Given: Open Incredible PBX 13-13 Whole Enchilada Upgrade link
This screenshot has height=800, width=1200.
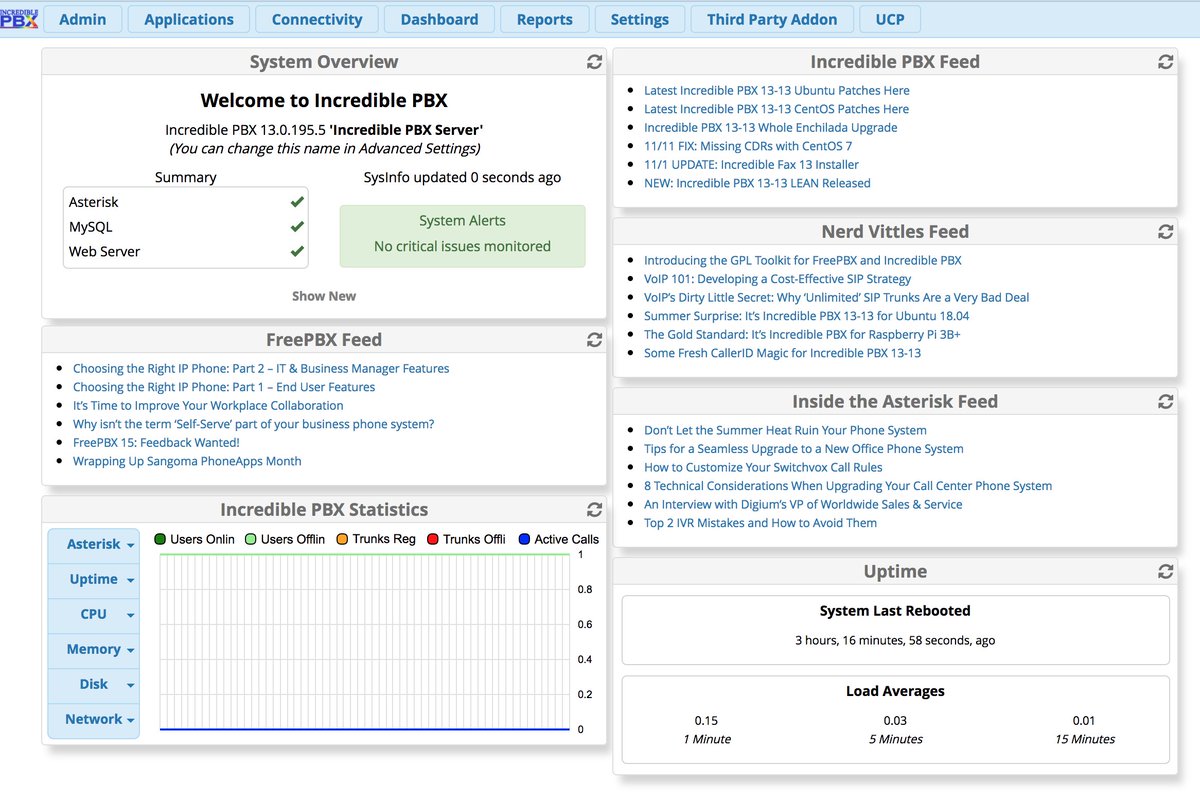Looking at the screenshot, I should coord(771,127).
